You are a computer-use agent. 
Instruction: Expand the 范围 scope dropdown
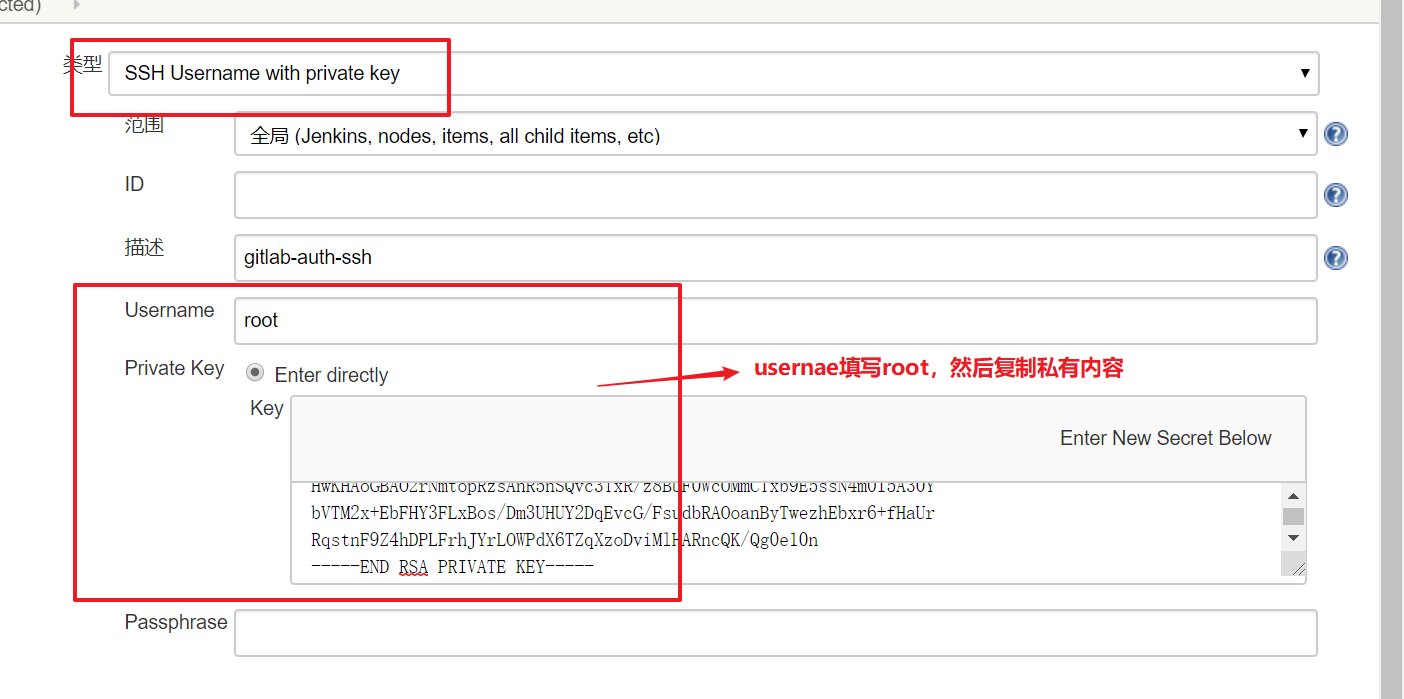775,134
